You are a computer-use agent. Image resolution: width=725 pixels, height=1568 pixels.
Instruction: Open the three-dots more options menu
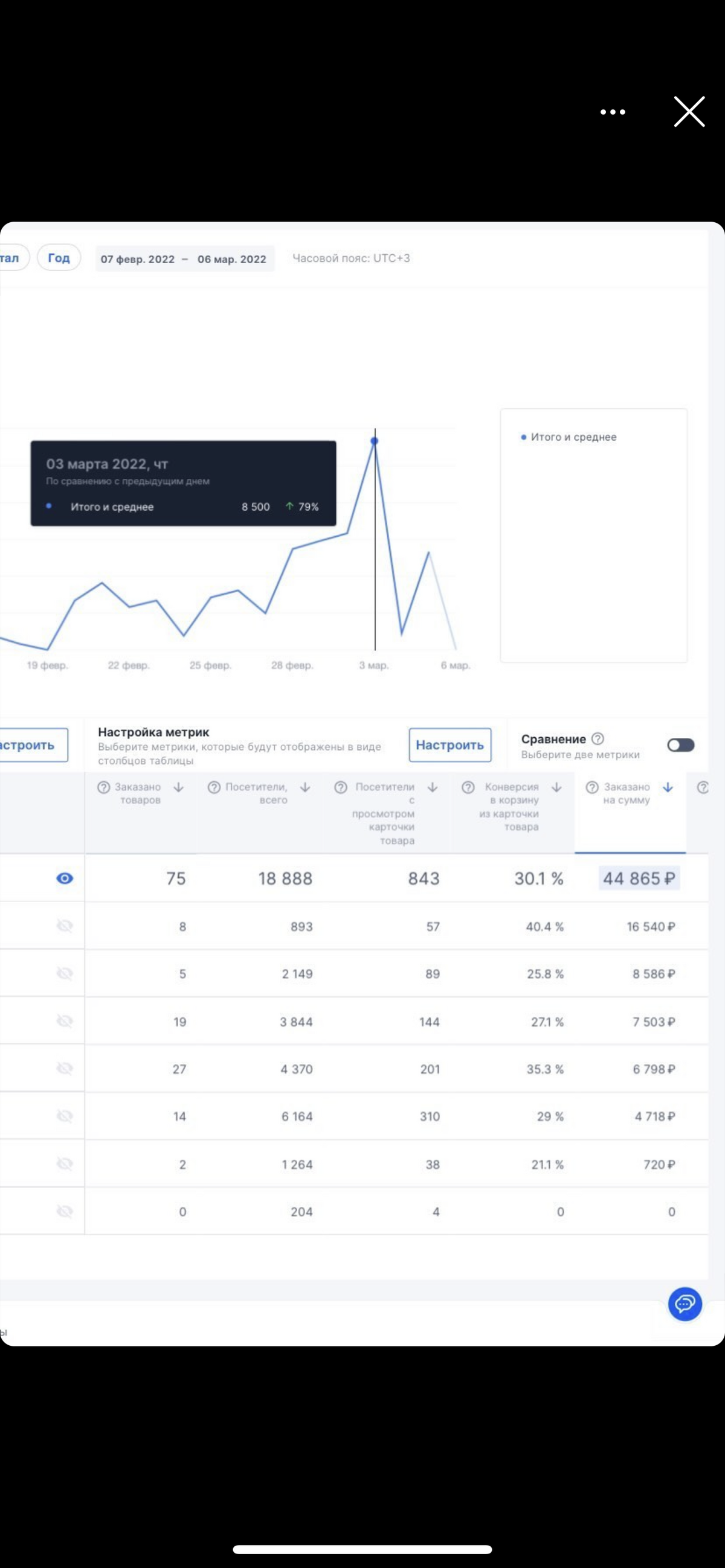click(612, 112)
